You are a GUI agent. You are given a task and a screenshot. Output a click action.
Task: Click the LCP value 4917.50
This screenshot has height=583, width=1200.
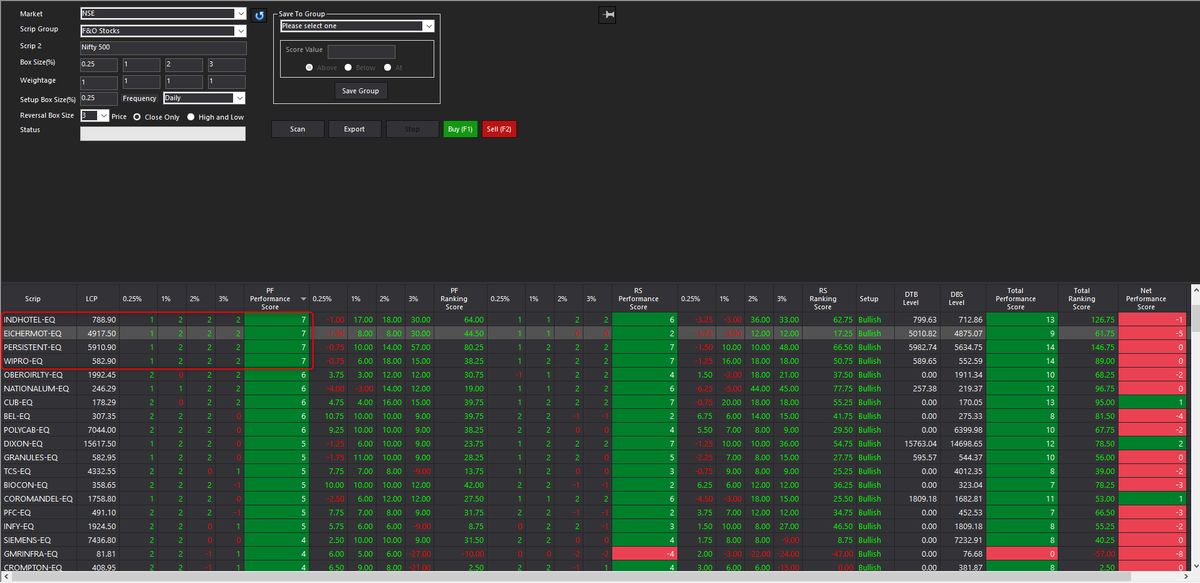click(x=102, y=333)
